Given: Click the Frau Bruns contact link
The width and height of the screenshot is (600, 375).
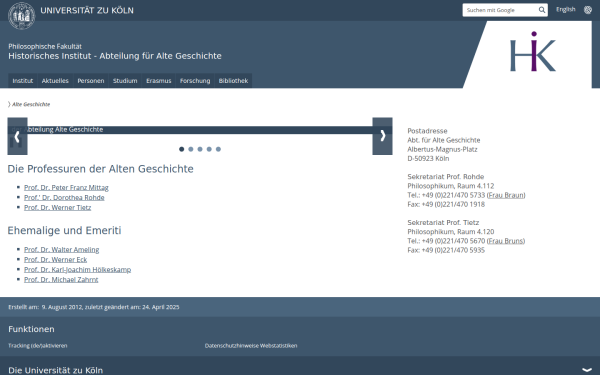Looking at the screenshot, I should coord(505,241).
